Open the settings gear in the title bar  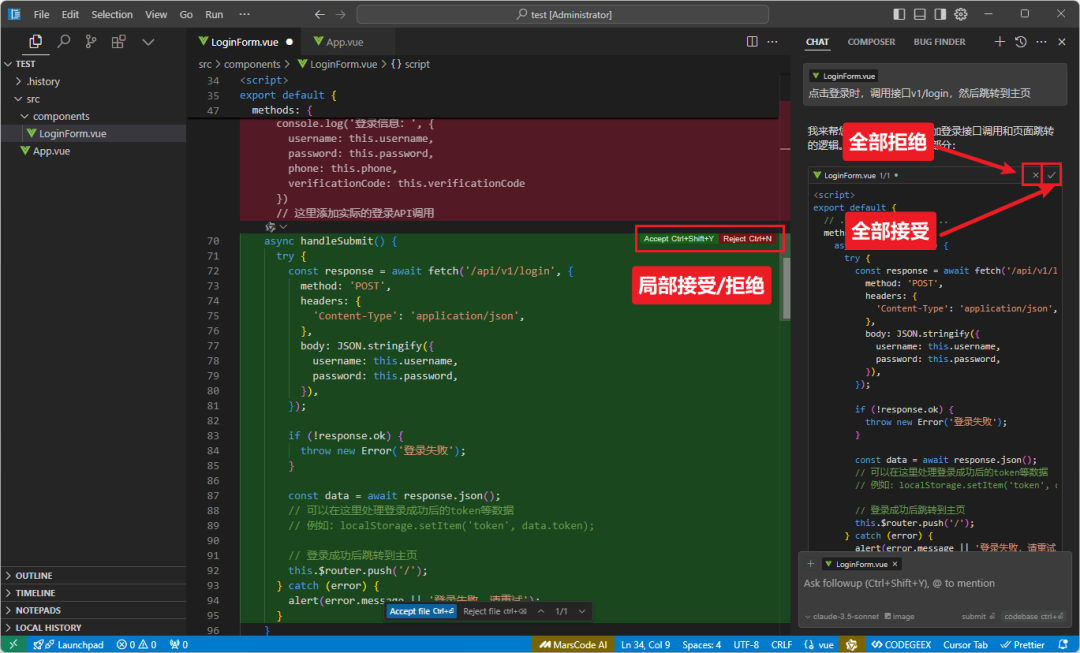(x=961, y=14)
